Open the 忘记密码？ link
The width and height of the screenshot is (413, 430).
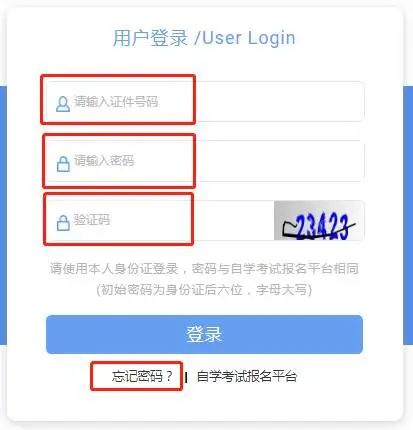click(142, 376)
